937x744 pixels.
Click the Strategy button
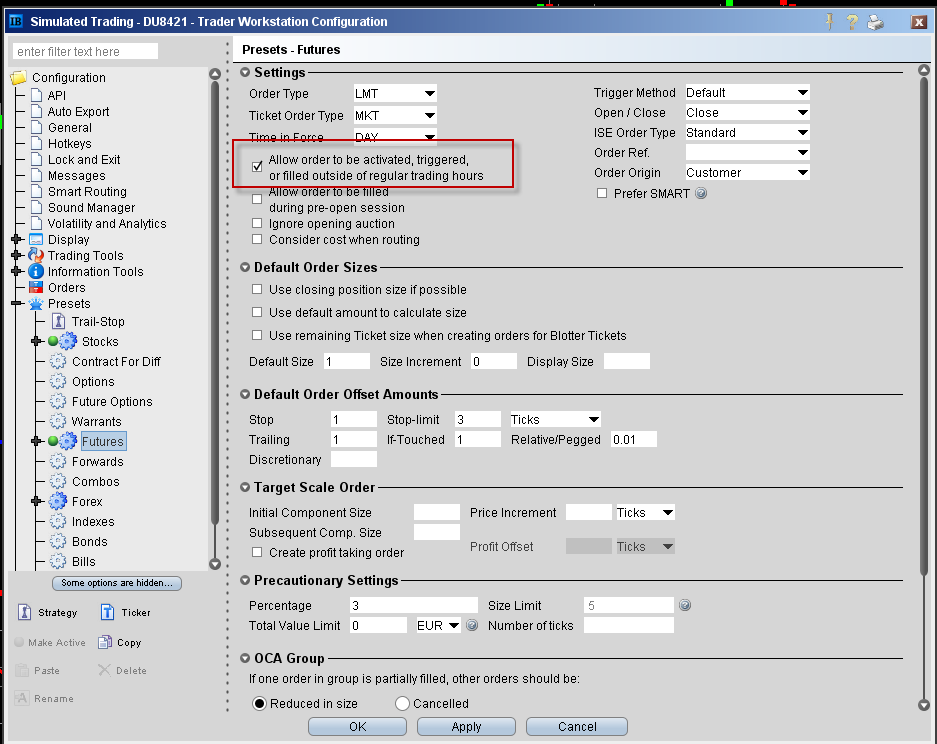click(49, 613)
